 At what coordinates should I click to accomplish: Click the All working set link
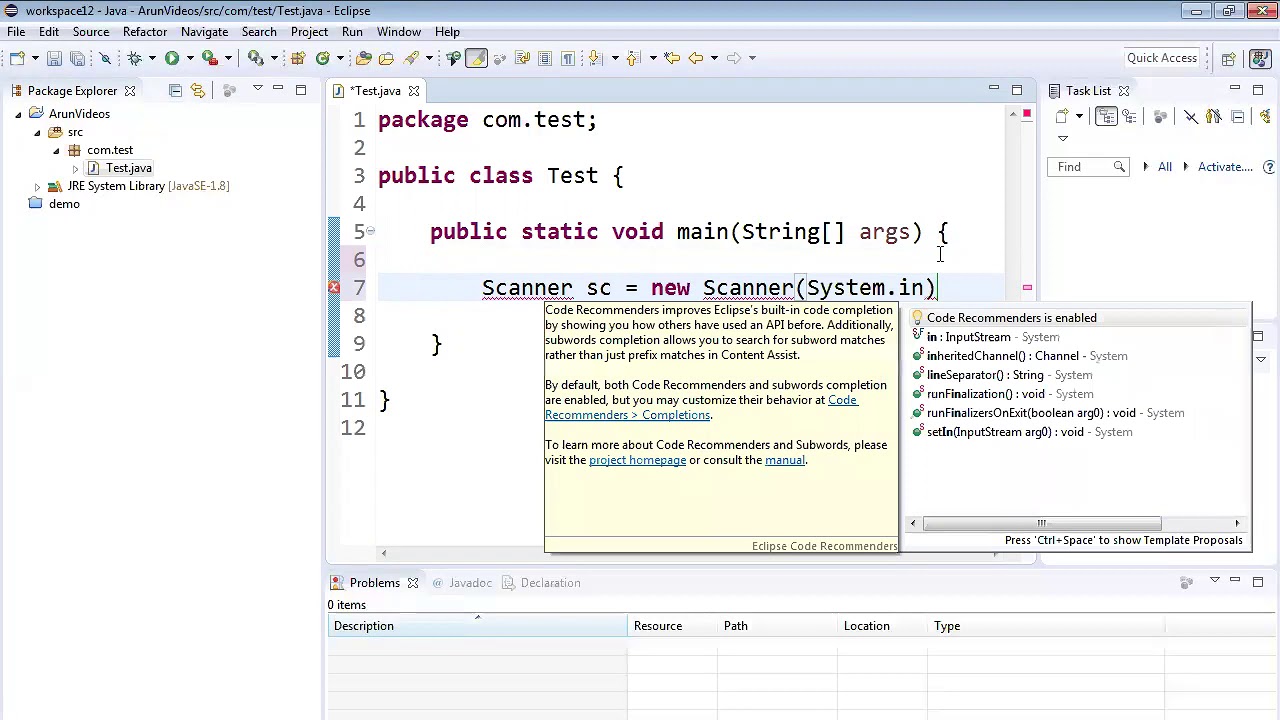pyautogui.click(x=1164, y=167)
